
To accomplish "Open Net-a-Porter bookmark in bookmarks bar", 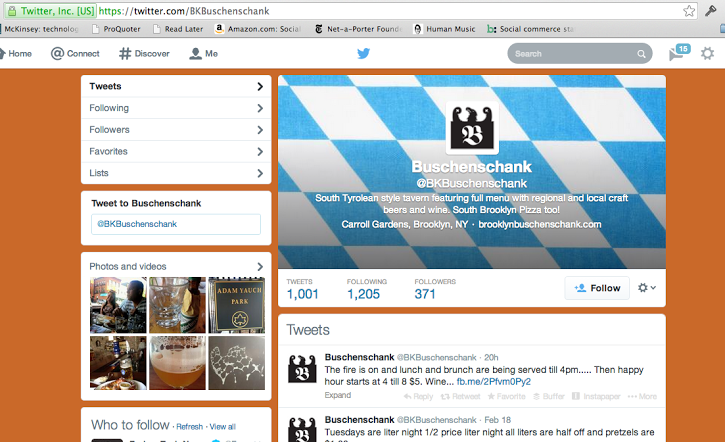I will (358, 29).
